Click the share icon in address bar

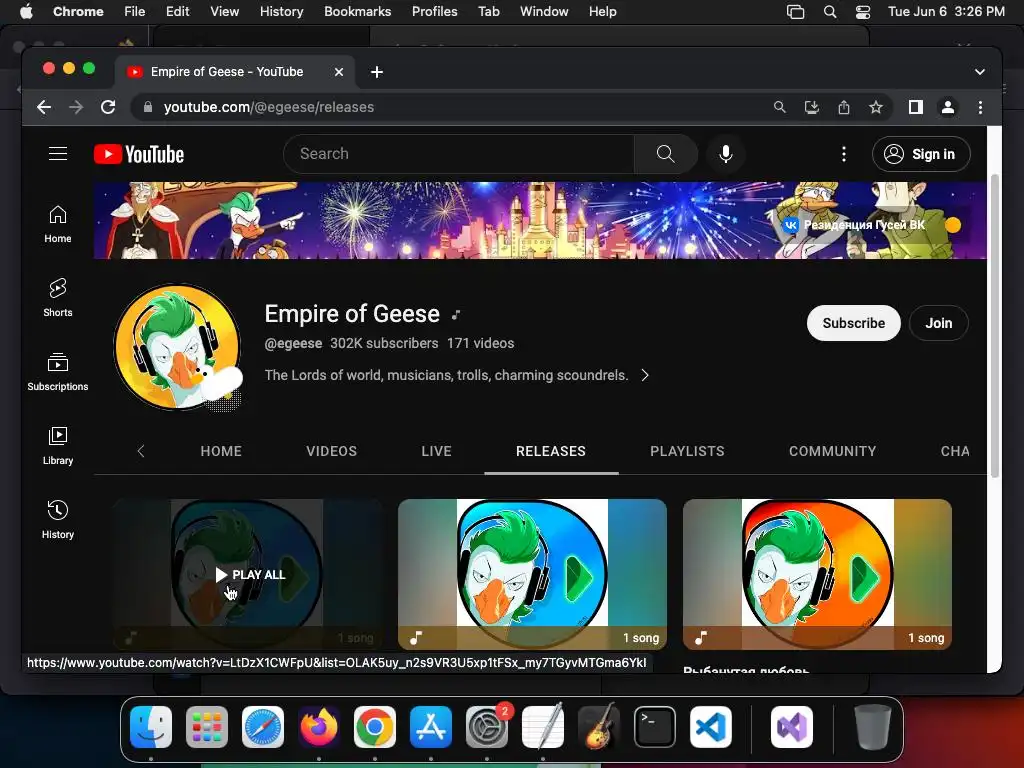tap(844, 107)
